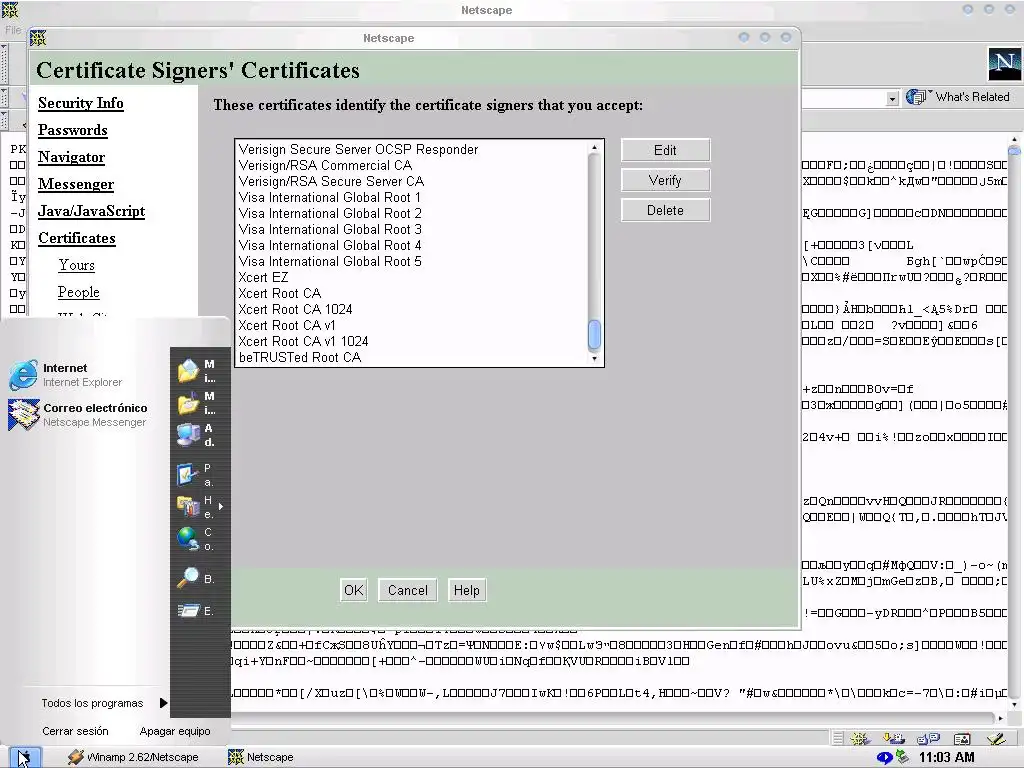Image resolution: width=1024 pixels, height=768 pixels.
Task: Select Visa International Global Root 4
Action: tap(330, 246)
